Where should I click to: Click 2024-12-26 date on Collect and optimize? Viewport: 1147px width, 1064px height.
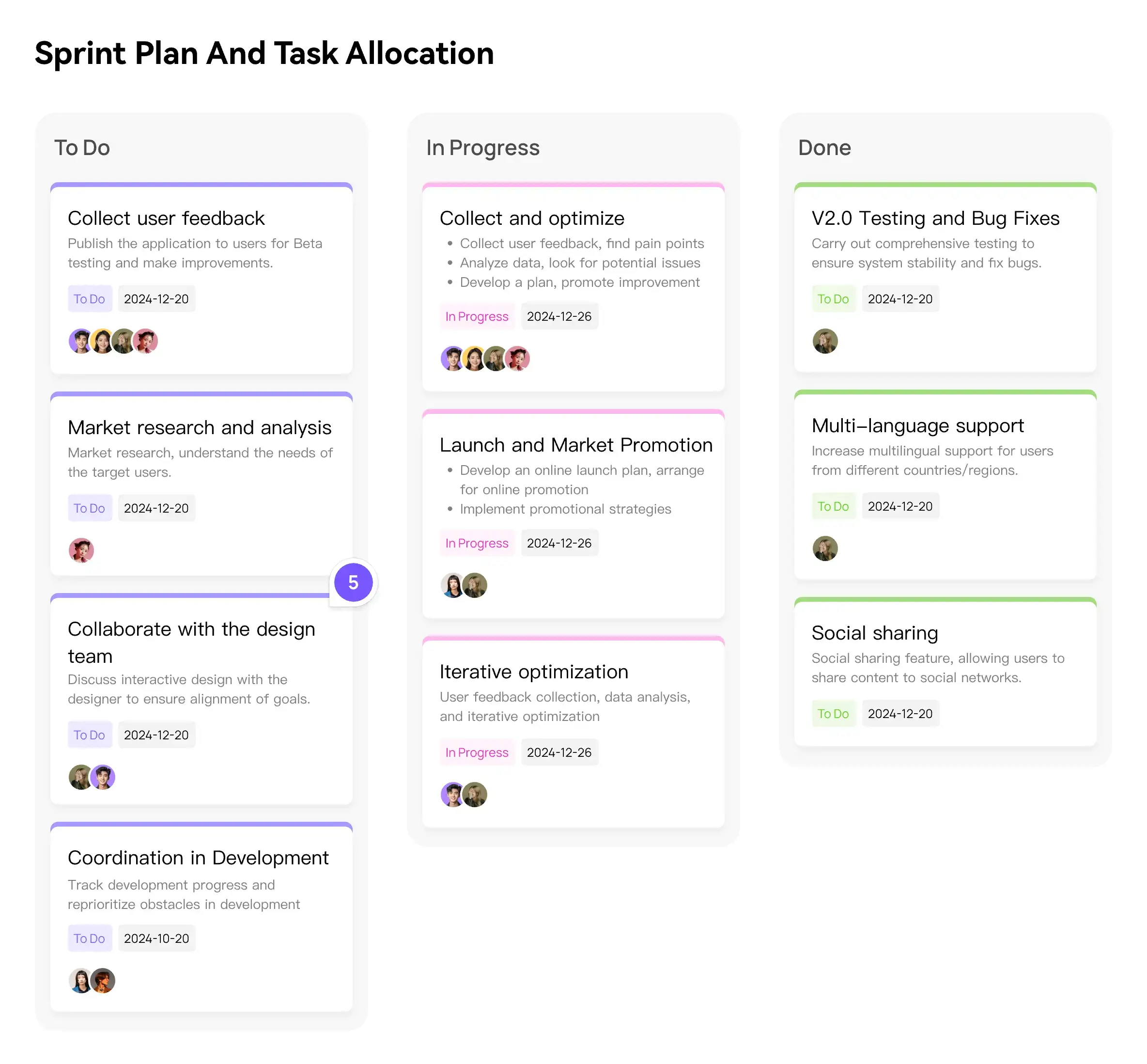[x=559, y=316]
